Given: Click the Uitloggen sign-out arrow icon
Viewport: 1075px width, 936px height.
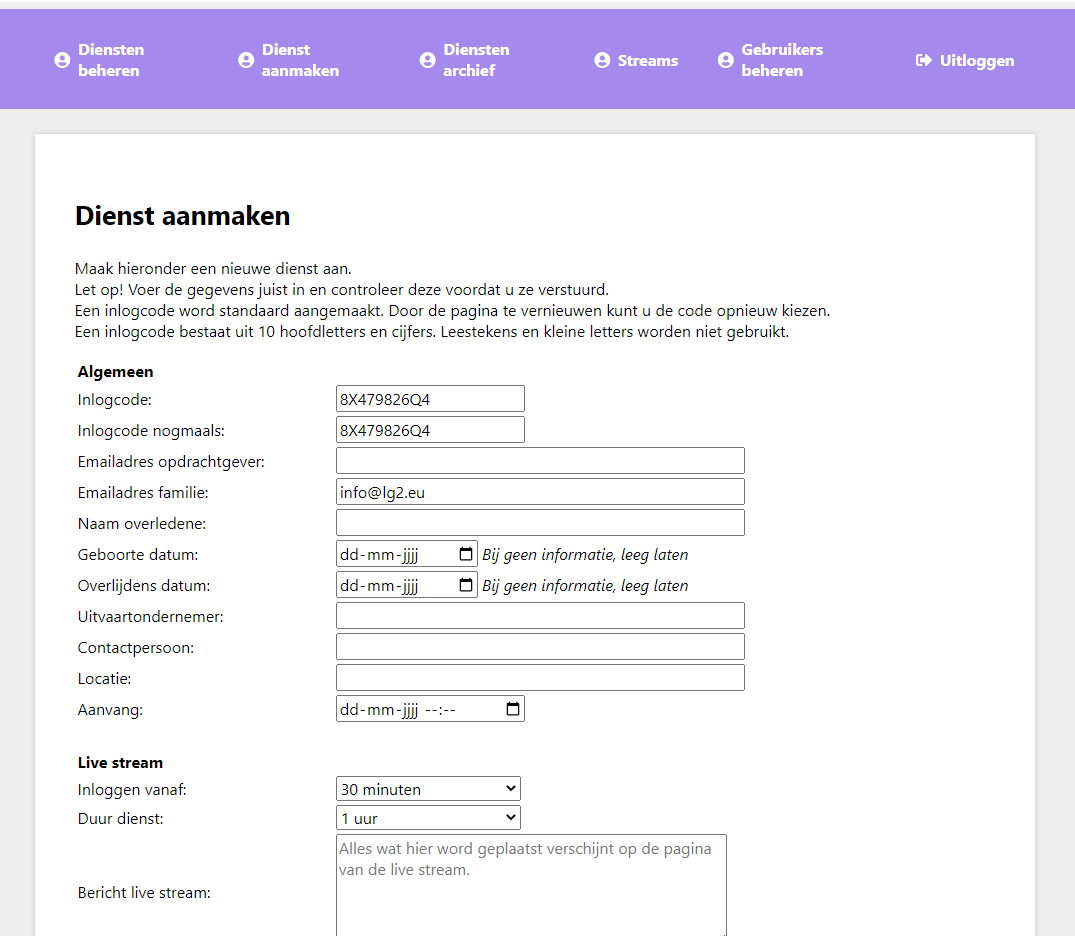Looking at the screenshot, I should [x=924, y=61].
